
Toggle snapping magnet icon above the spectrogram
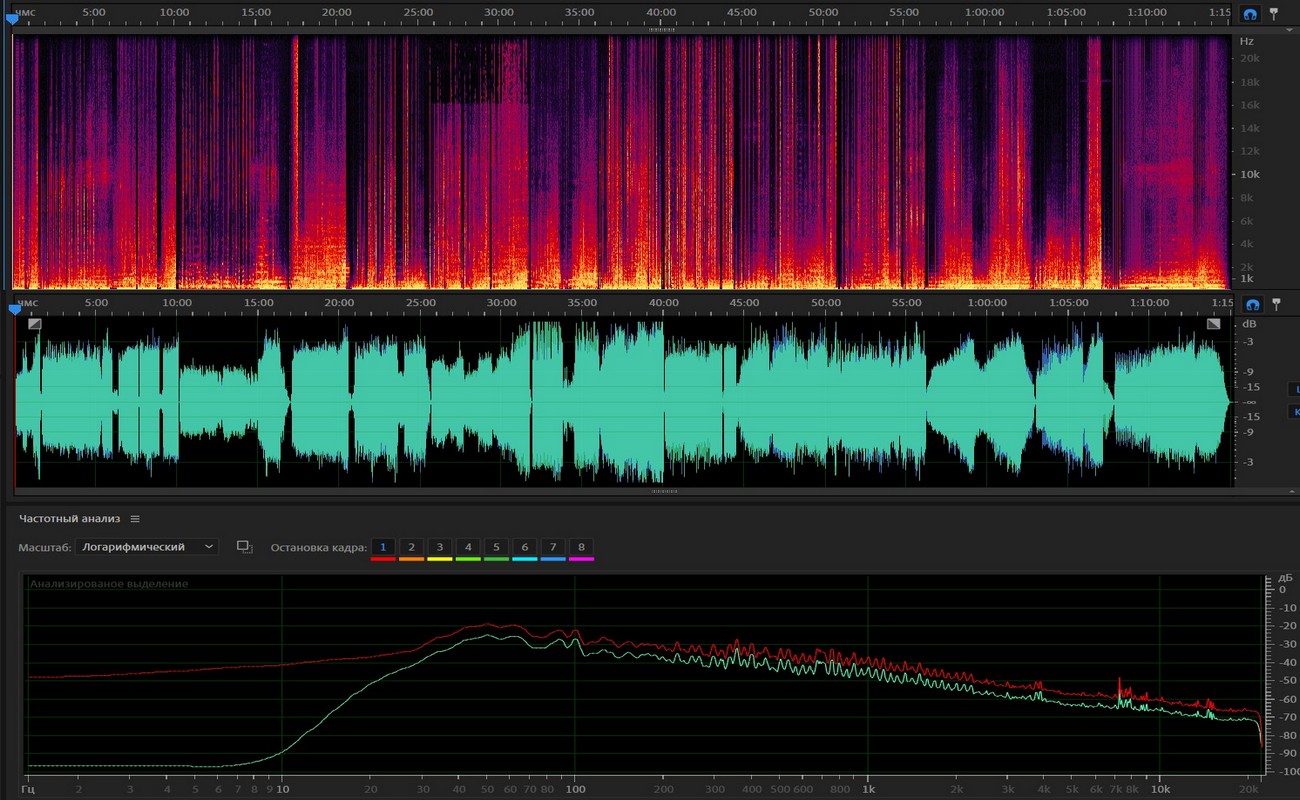click(1250, 14)
